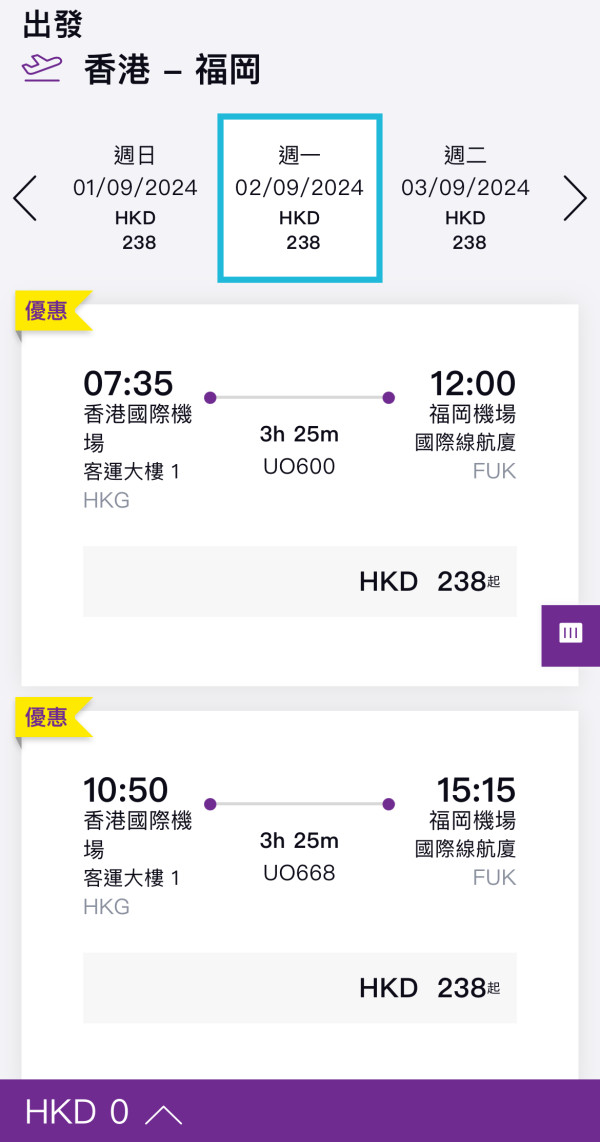Click the highlighted 週一 02/09/2024 date tab
The height and width of the screenshot is (1142, 600).
(300, 197)
